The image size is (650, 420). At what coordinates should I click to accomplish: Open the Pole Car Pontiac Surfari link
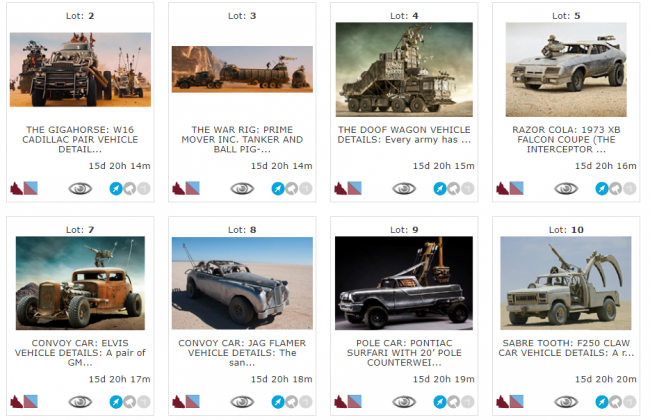[x=404, y=353]
